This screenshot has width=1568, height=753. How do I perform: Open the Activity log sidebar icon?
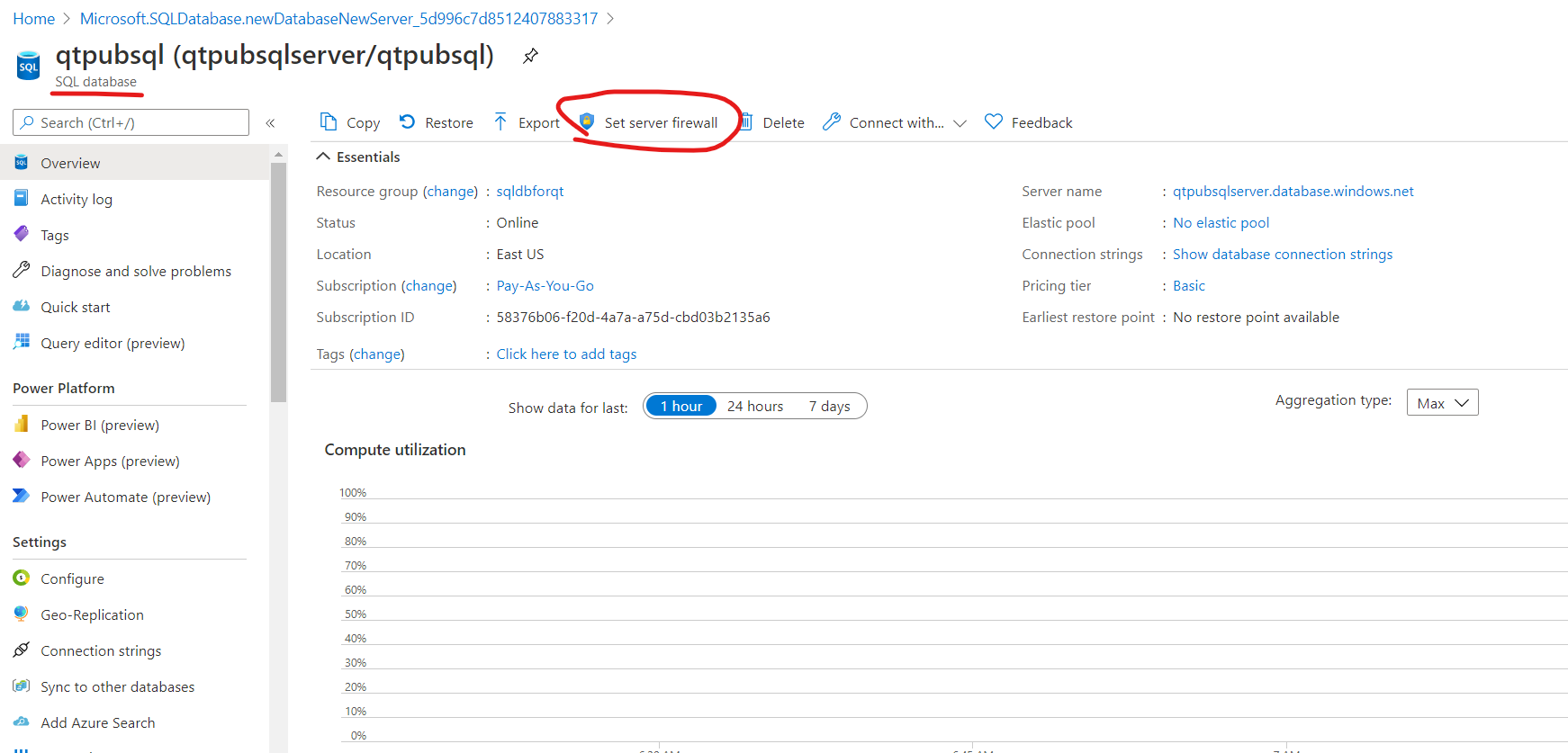click(x=22, y=198)
